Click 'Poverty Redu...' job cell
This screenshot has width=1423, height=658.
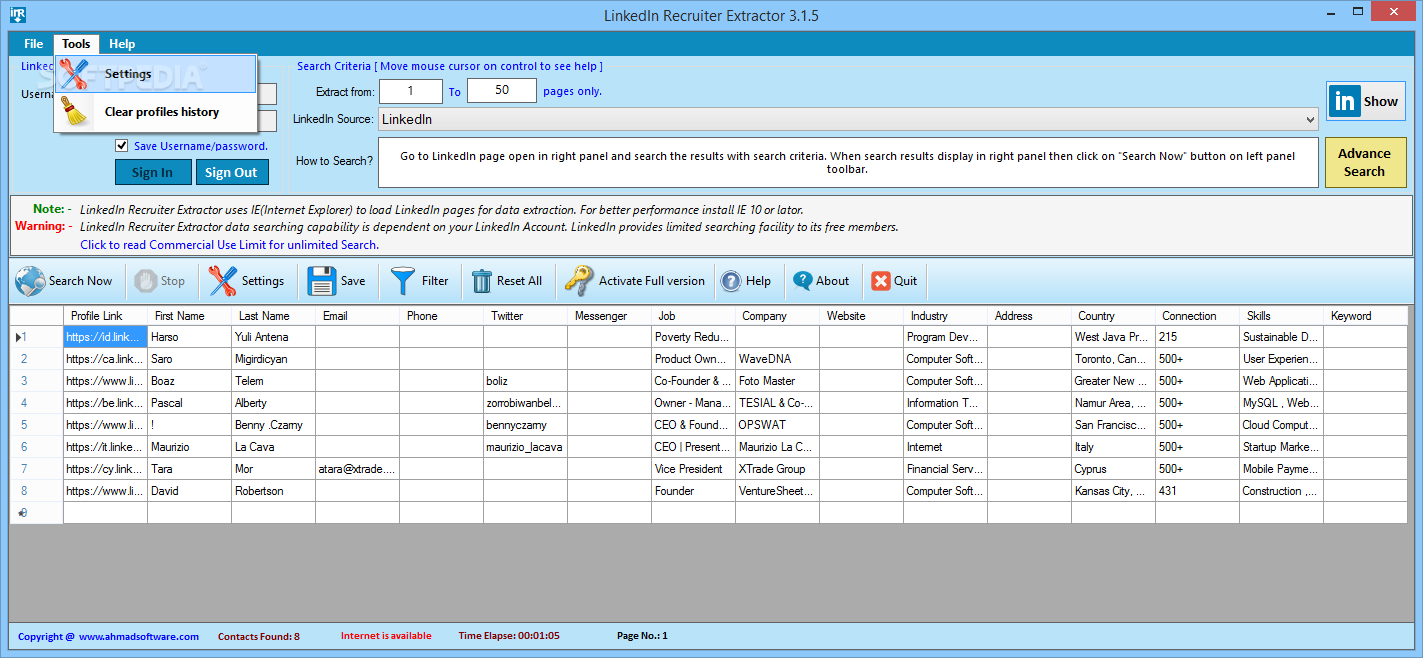[694, 337]
